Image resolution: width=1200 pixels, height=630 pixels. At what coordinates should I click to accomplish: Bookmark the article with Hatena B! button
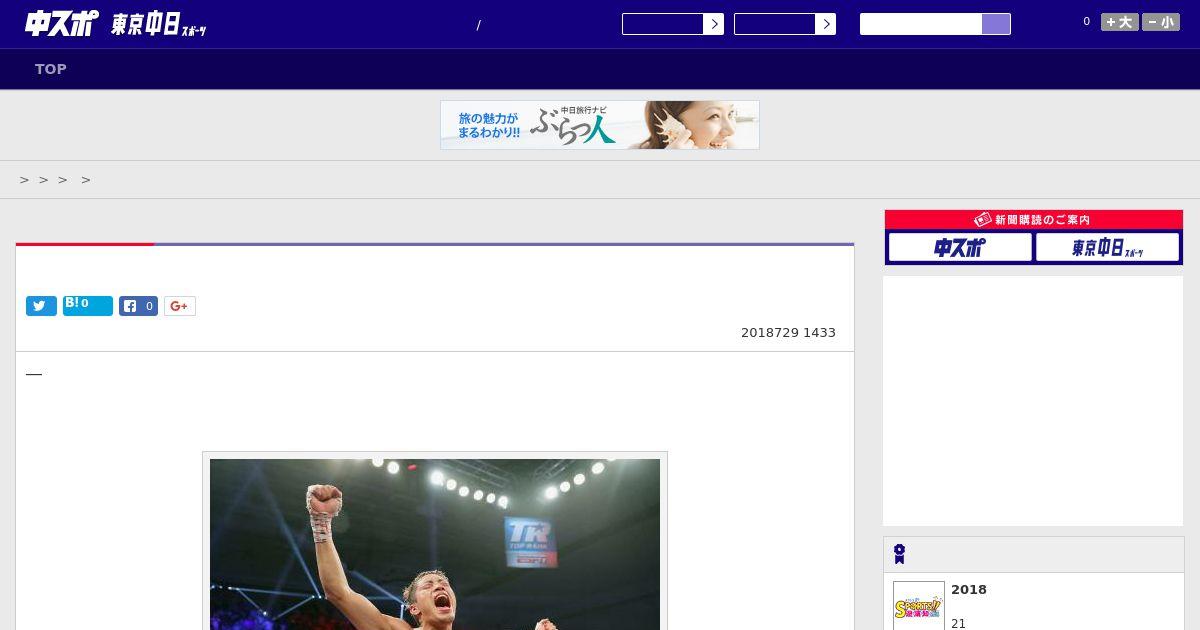click(x=88, y=306)
